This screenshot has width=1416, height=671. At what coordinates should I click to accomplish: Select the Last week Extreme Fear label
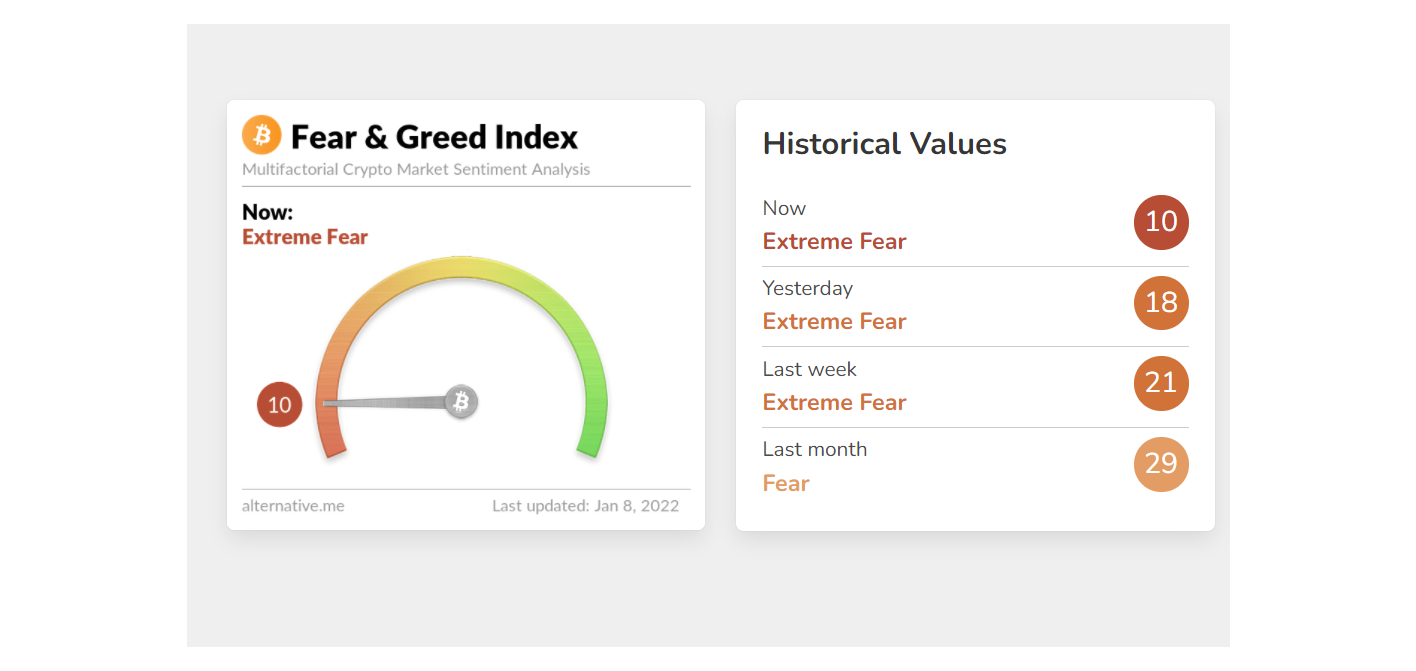835,402
